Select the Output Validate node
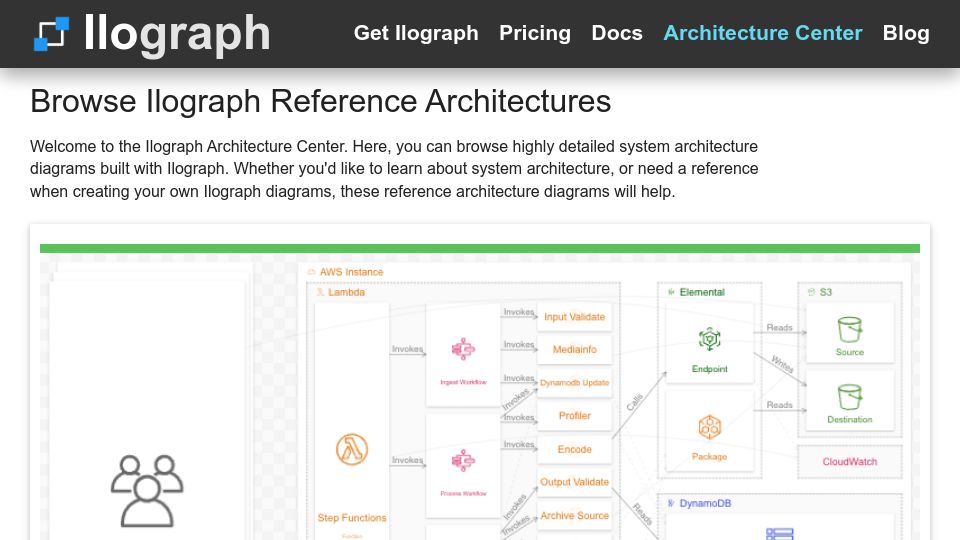Viewport: 960px width, 540px height. [x=574, y=482]
